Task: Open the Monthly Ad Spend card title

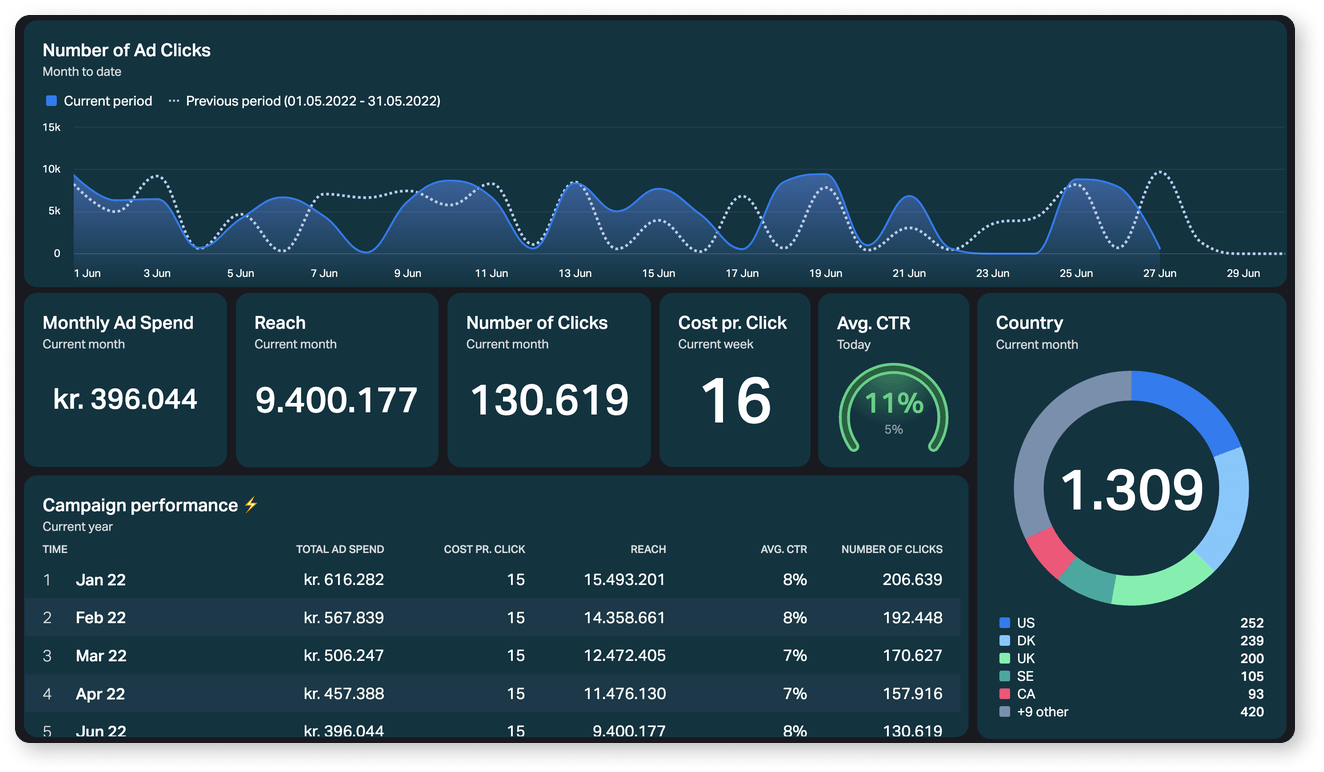Action: coord(118,323)
